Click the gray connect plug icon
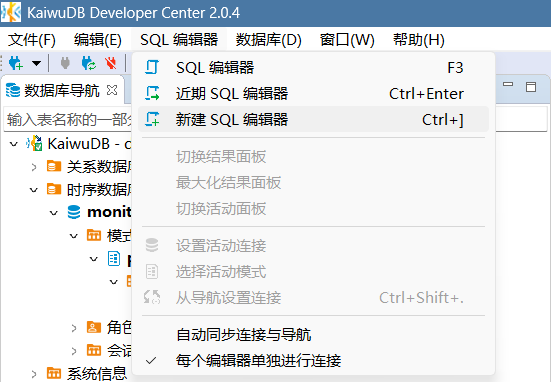551x382 pixels. pyautogui.click(x=65, y=63)
